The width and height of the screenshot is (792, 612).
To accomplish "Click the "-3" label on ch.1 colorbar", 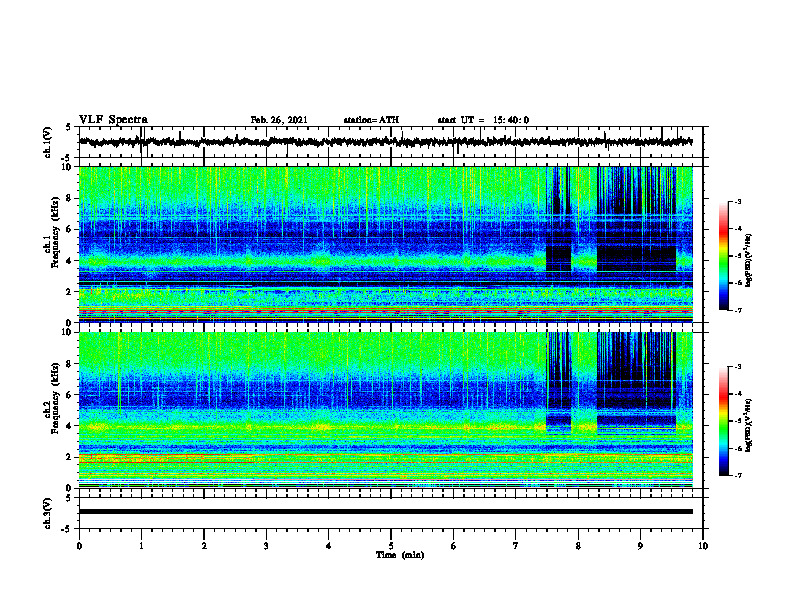I will pyautogui.click(x=738, y=201).
